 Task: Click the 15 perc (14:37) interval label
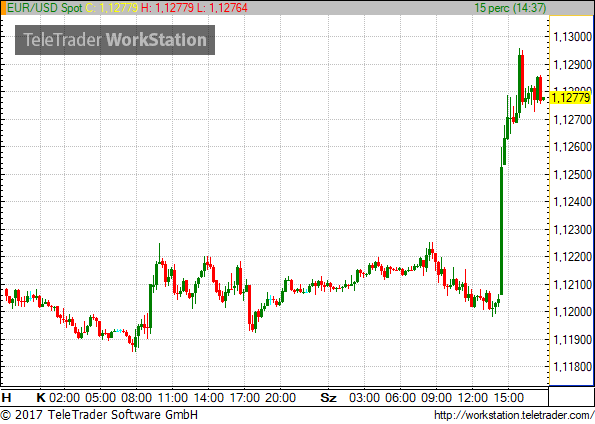tap(510, 8)
